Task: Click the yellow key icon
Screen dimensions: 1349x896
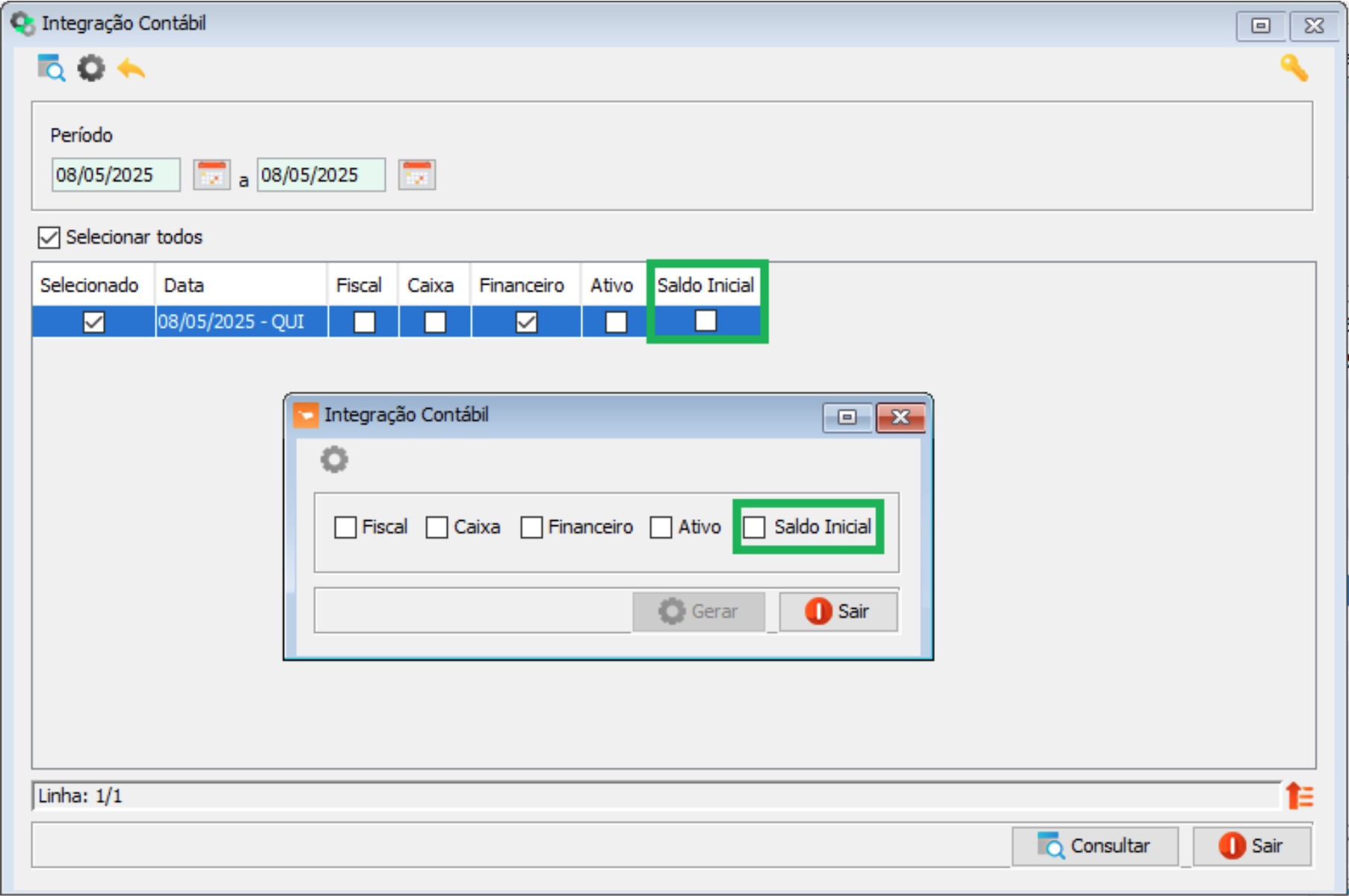Action: 1294,69
